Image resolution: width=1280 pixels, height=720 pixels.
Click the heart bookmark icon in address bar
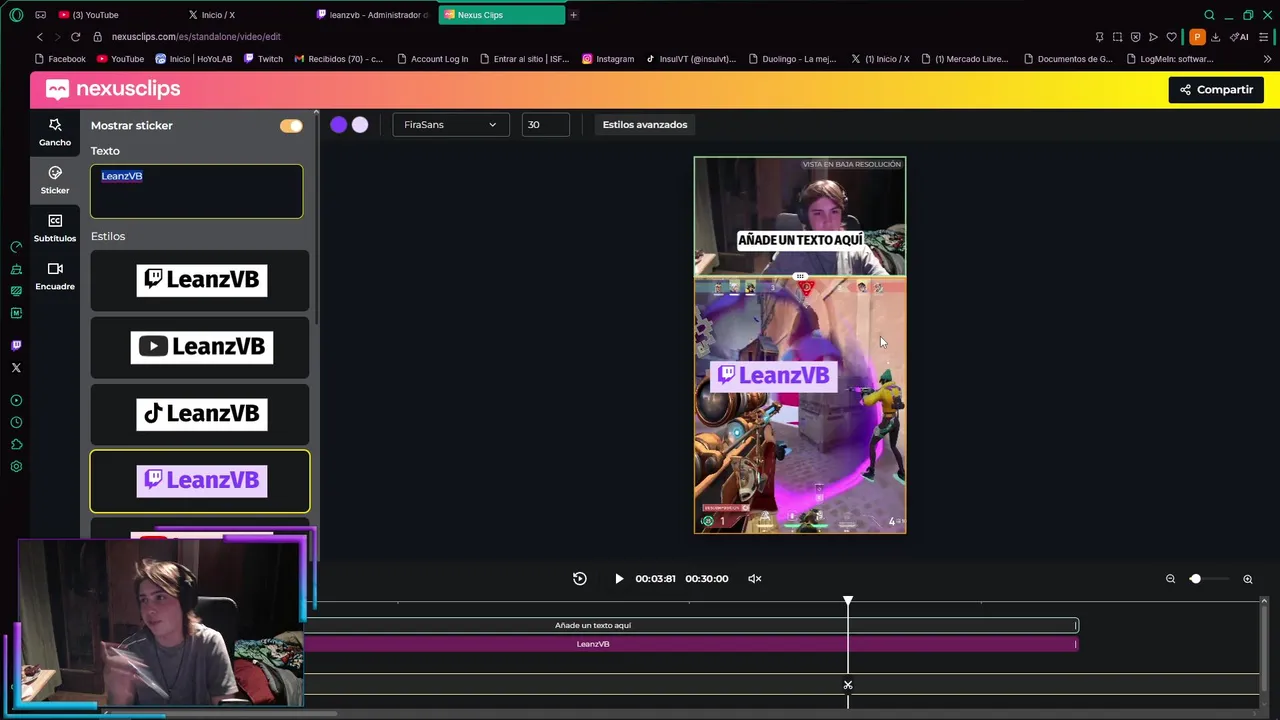click(1171, 37)
